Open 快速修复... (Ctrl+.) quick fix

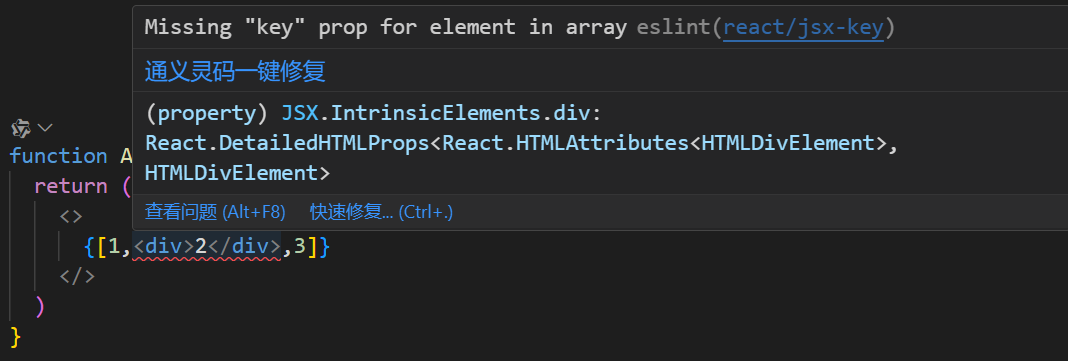[x=381, y=212]
